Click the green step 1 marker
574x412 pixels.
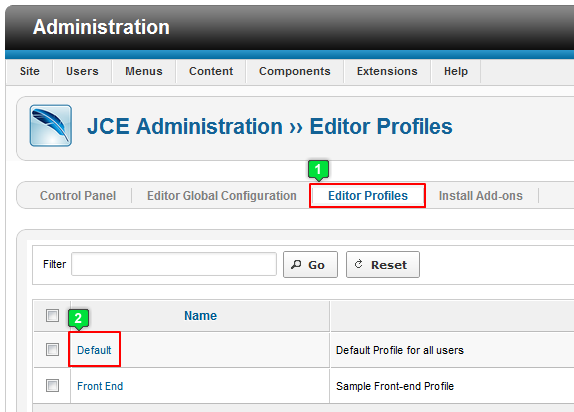pyautogui.click(x=318, y=170)
